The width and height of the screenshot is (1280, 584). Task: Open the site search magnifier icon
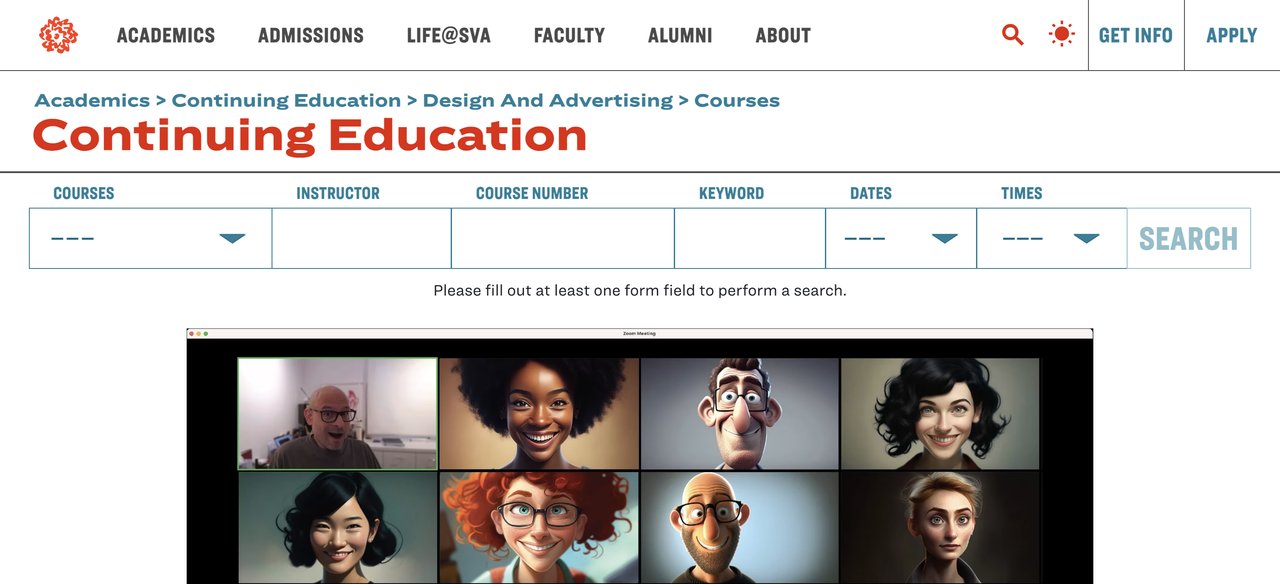(1013, 35)
